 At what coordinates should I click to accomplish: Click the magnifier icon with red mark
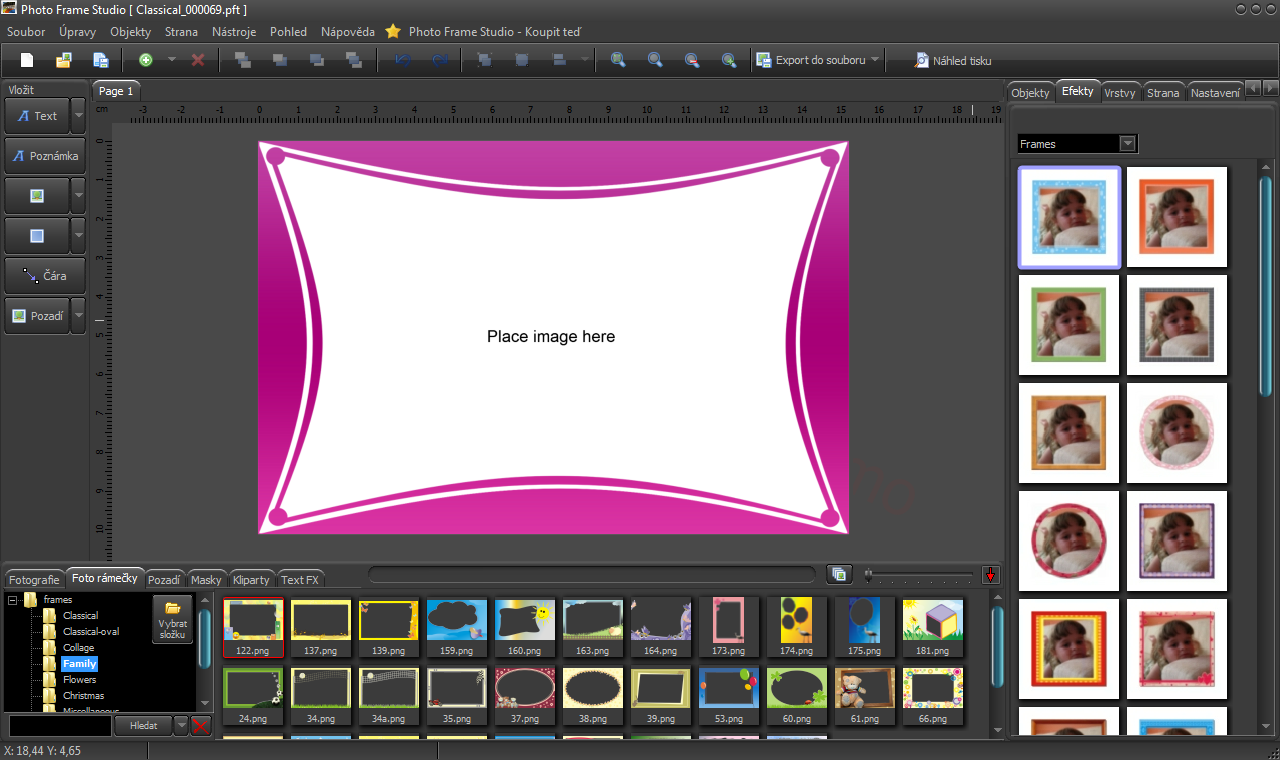pos(692,60)
